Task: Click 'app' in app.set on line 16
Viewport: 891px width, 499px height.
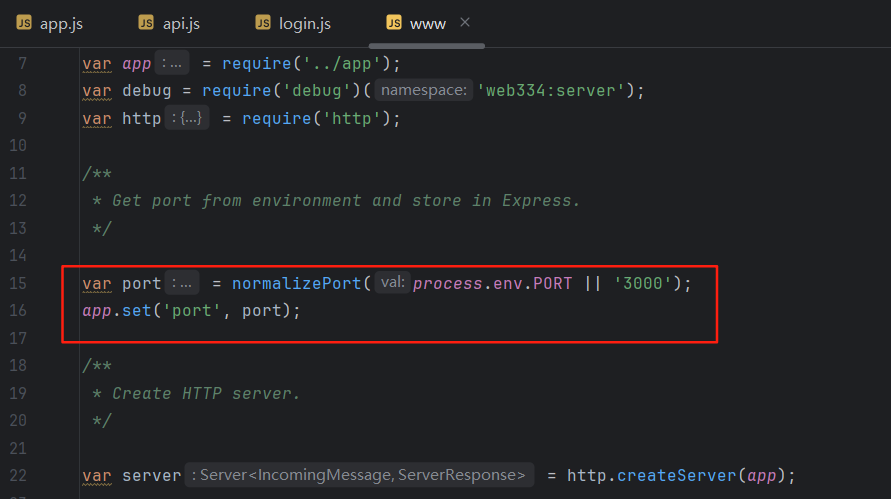Action: tap(97, 311)
